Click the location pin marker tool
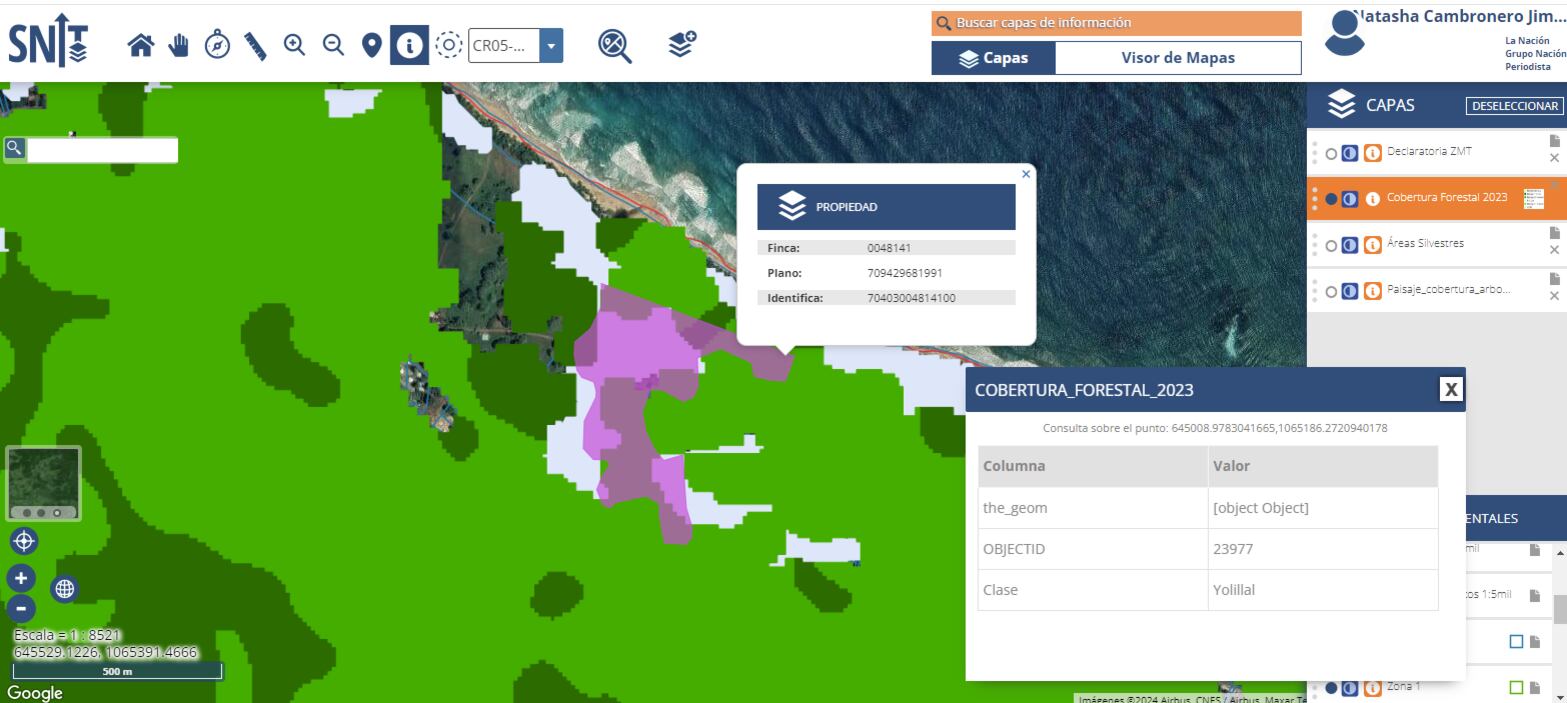This screenshot has height=703, width=1567. point(371,45)
